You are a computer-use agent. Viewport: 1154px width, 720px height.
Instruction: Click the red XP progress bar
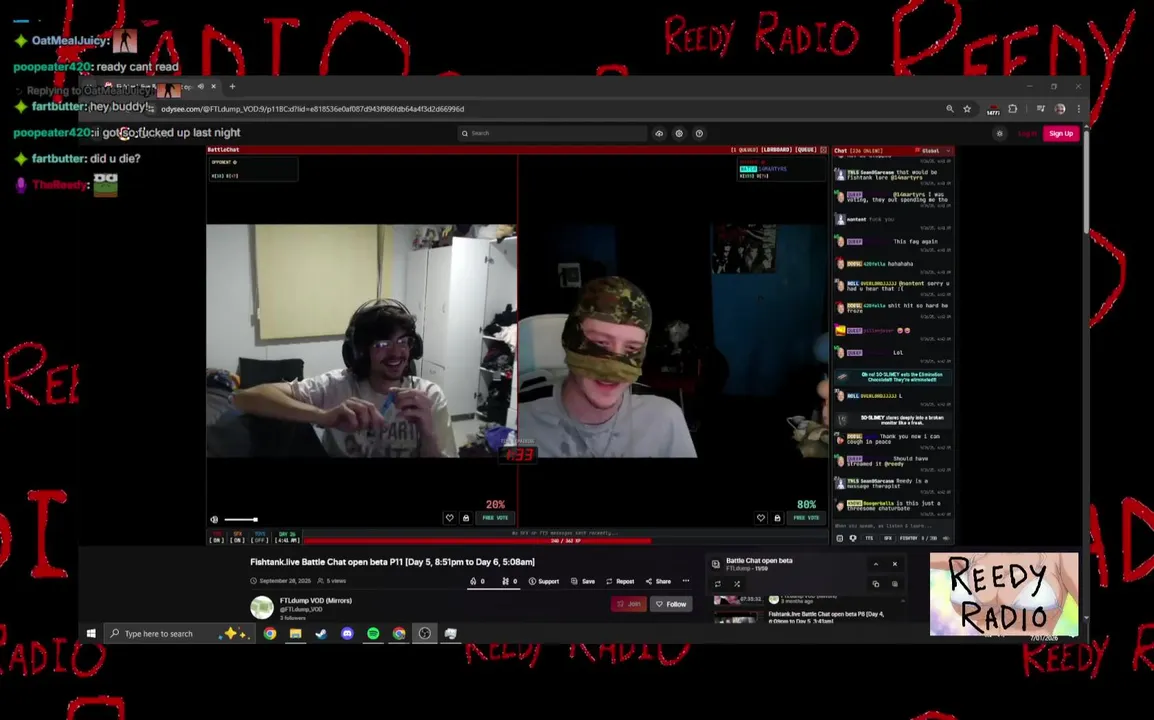(x=477, y=541)
